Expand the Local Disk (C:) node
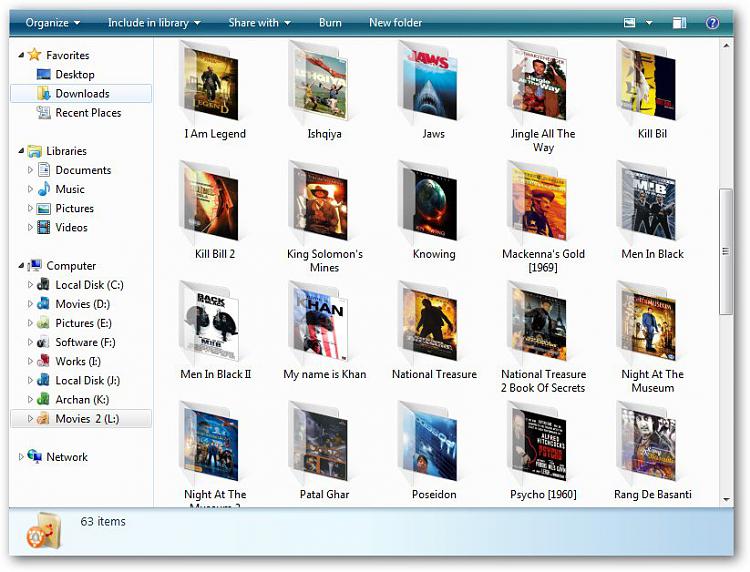The image size is (750, 572). pyautogui.click(x=30, y=285)
